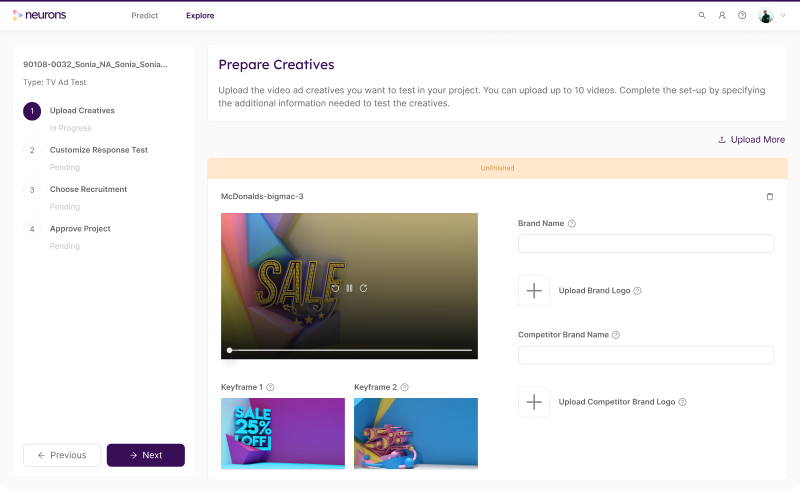The width and height of the screenshot is (800, 489).
Task: Click the rewind icon on video
Action: point(335,288)
